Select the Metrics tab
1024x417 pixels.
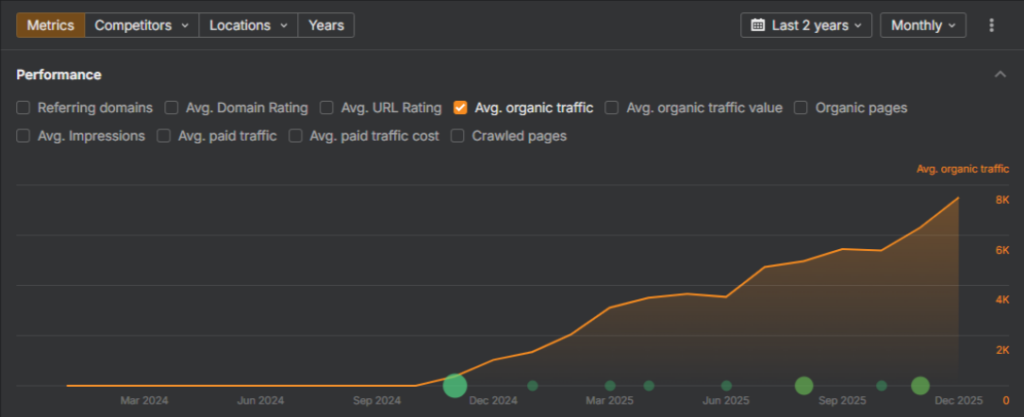(x=50, y=25)
